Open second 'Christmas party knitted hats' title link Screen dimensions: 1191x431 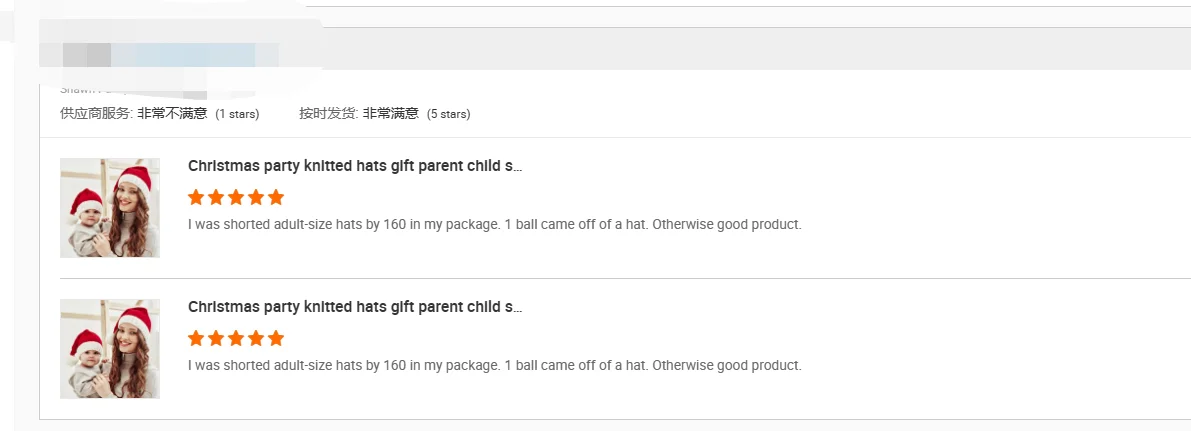tap(355, 307)
